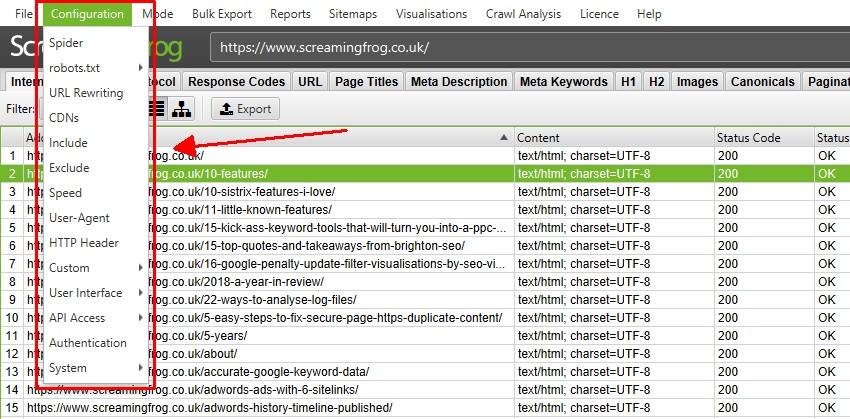Choose URL Rewriting option
Screen dimensions: 850x419
tap(95, 93)
